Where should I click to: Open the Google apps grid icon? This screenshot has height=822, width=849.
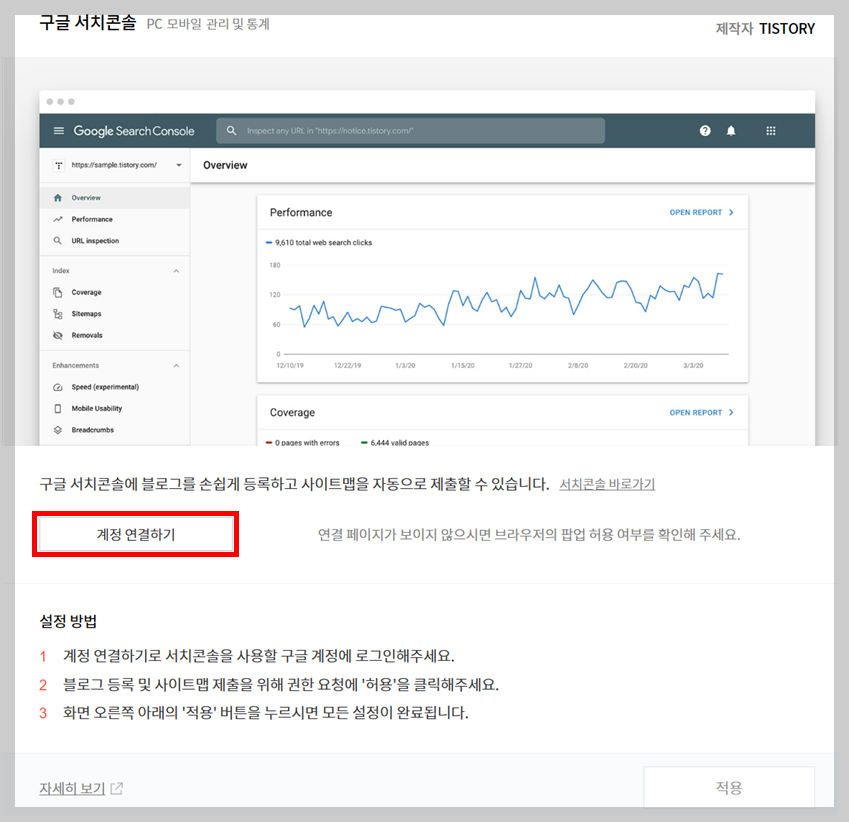click(771, 131)
